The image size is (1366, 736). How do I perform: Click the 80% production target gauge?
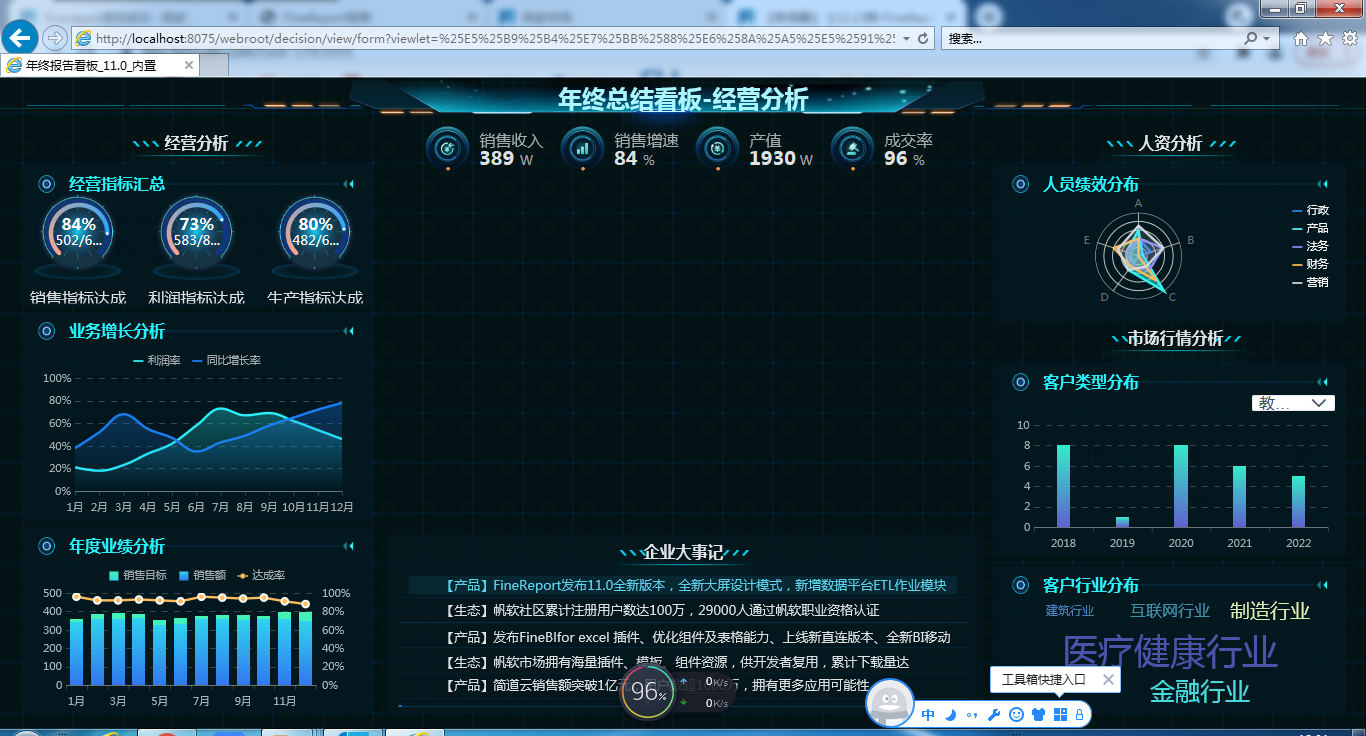pyautogui.click(x=315, y=234)
